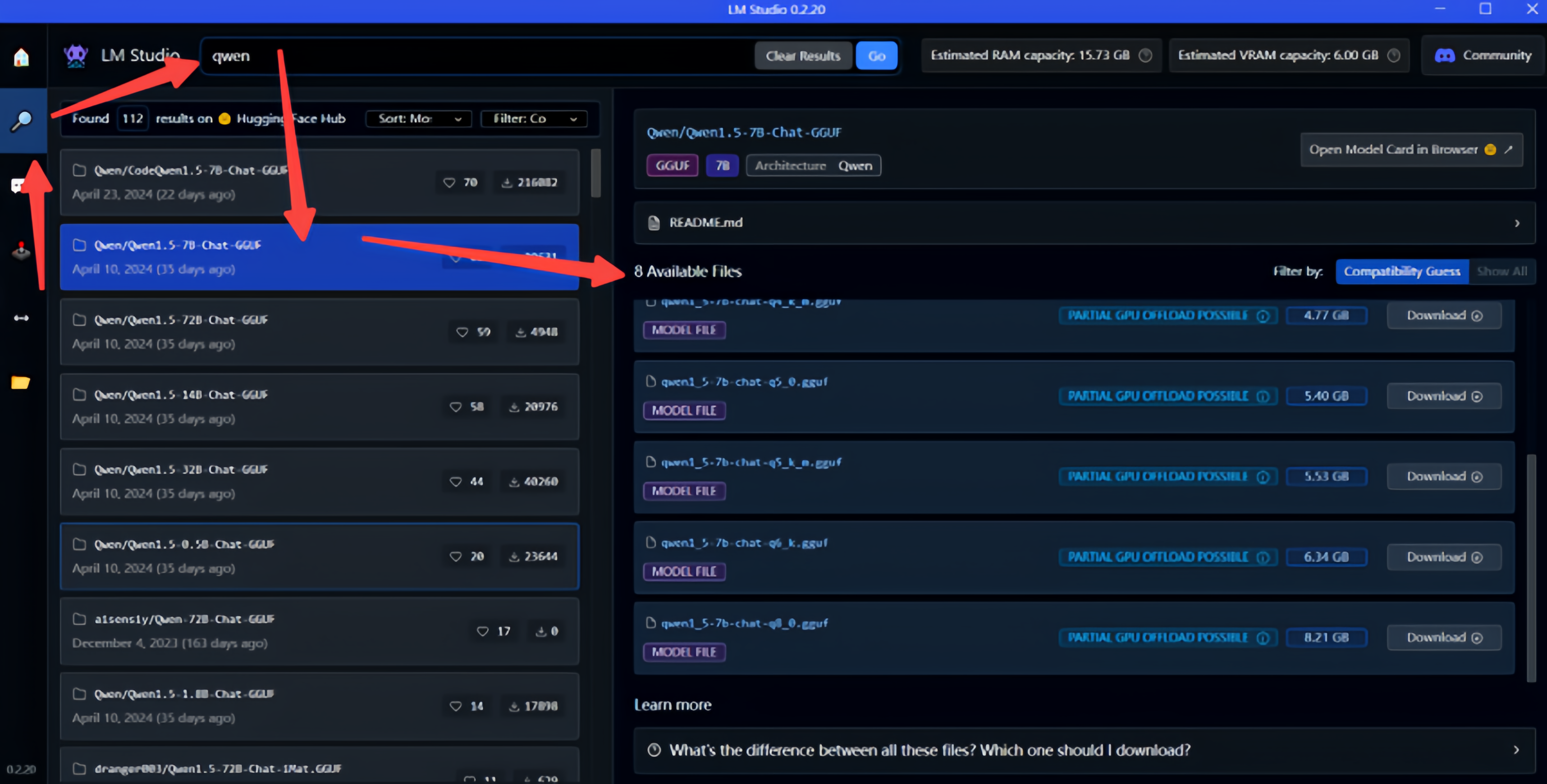Open the Sort dropdown
The width and height of the screenshot is (1547, 784).
point(419,119)
